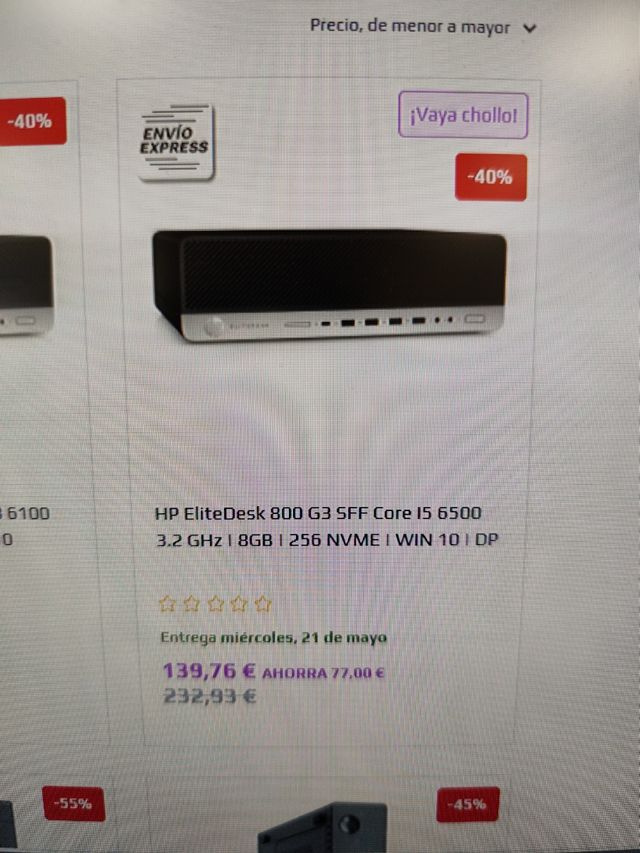Viewport: 640px width, 853px height.
Task: Click the second rating star
Action: 191,604
